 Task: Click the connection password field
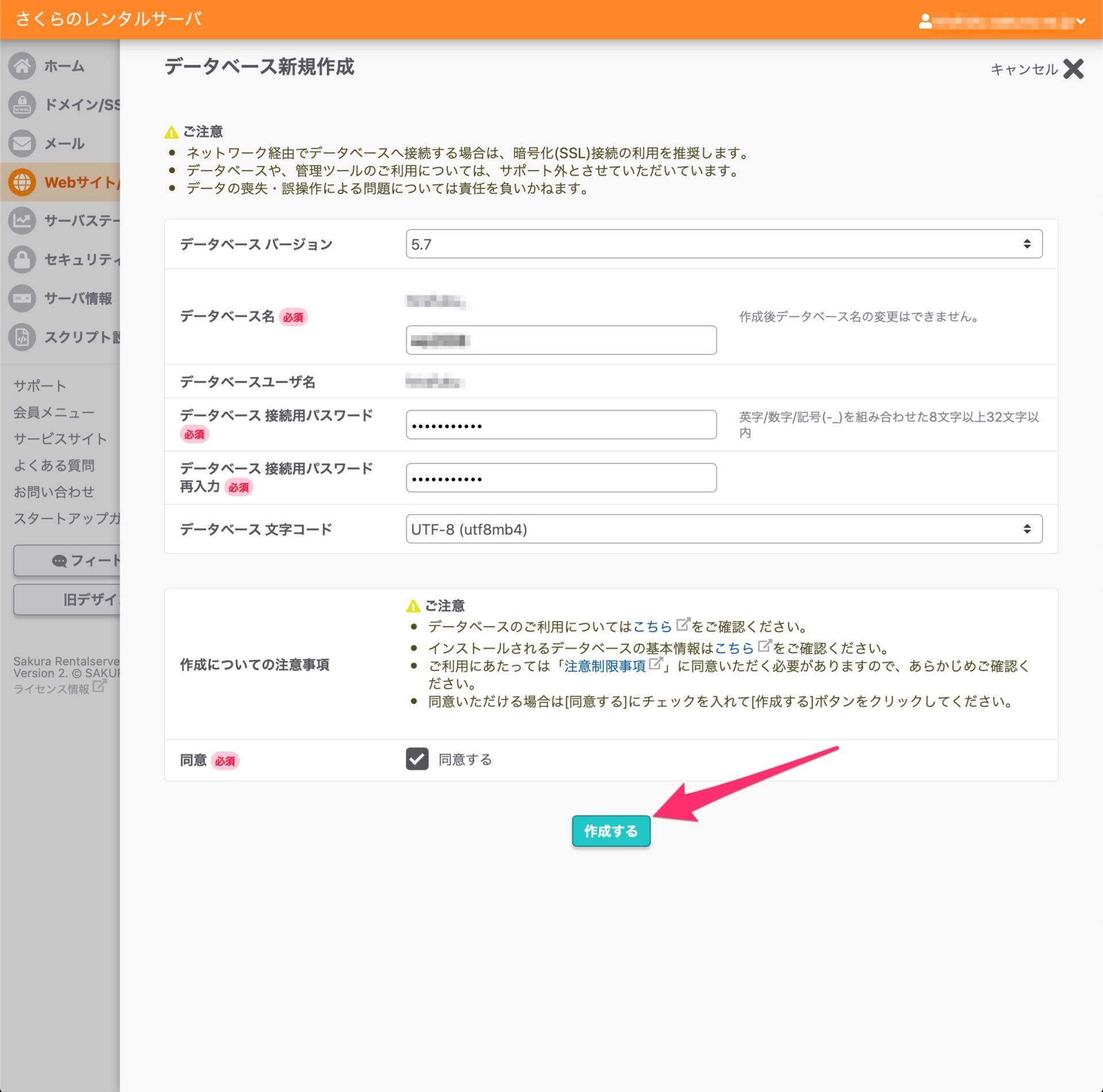[x=561, y=425]
